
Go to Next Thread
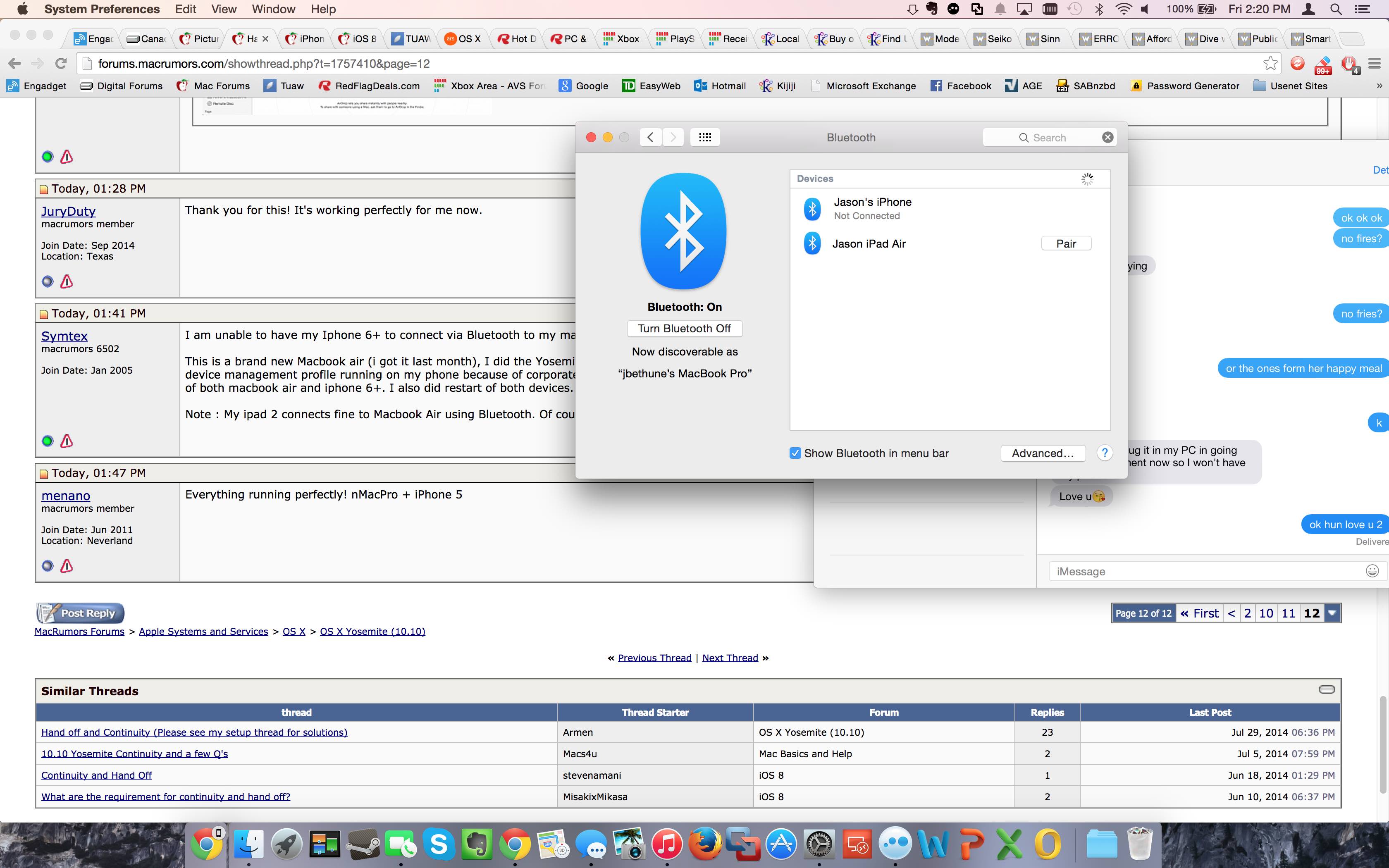pyautogui.click(x=730, y=658)
